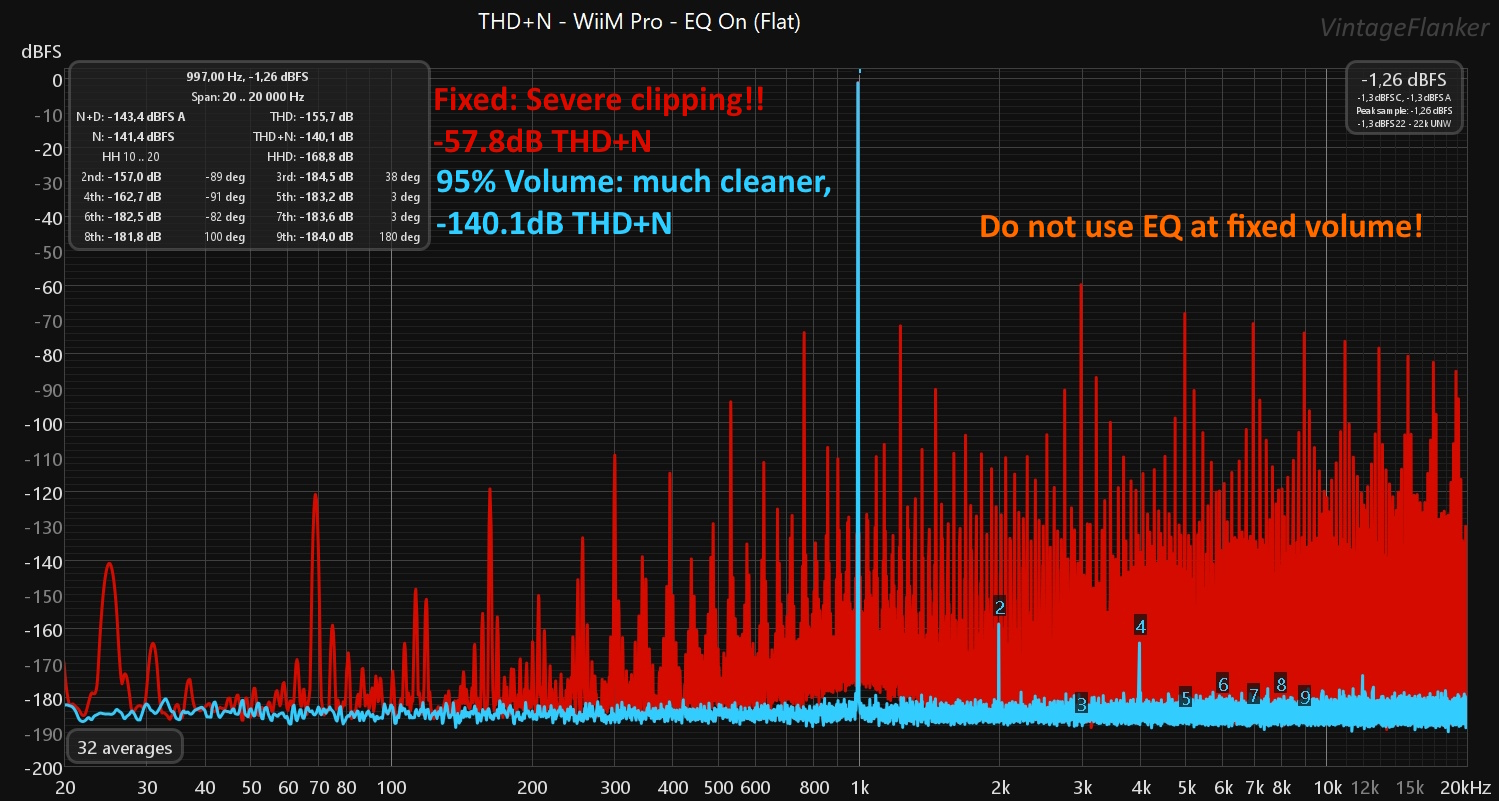Image resolution: width=1499 pixels, height=801 pixels.
Task: Click the "-82 deg" phase of 6th harmonic
Action: pyautogui.click(x=225, y=217)
